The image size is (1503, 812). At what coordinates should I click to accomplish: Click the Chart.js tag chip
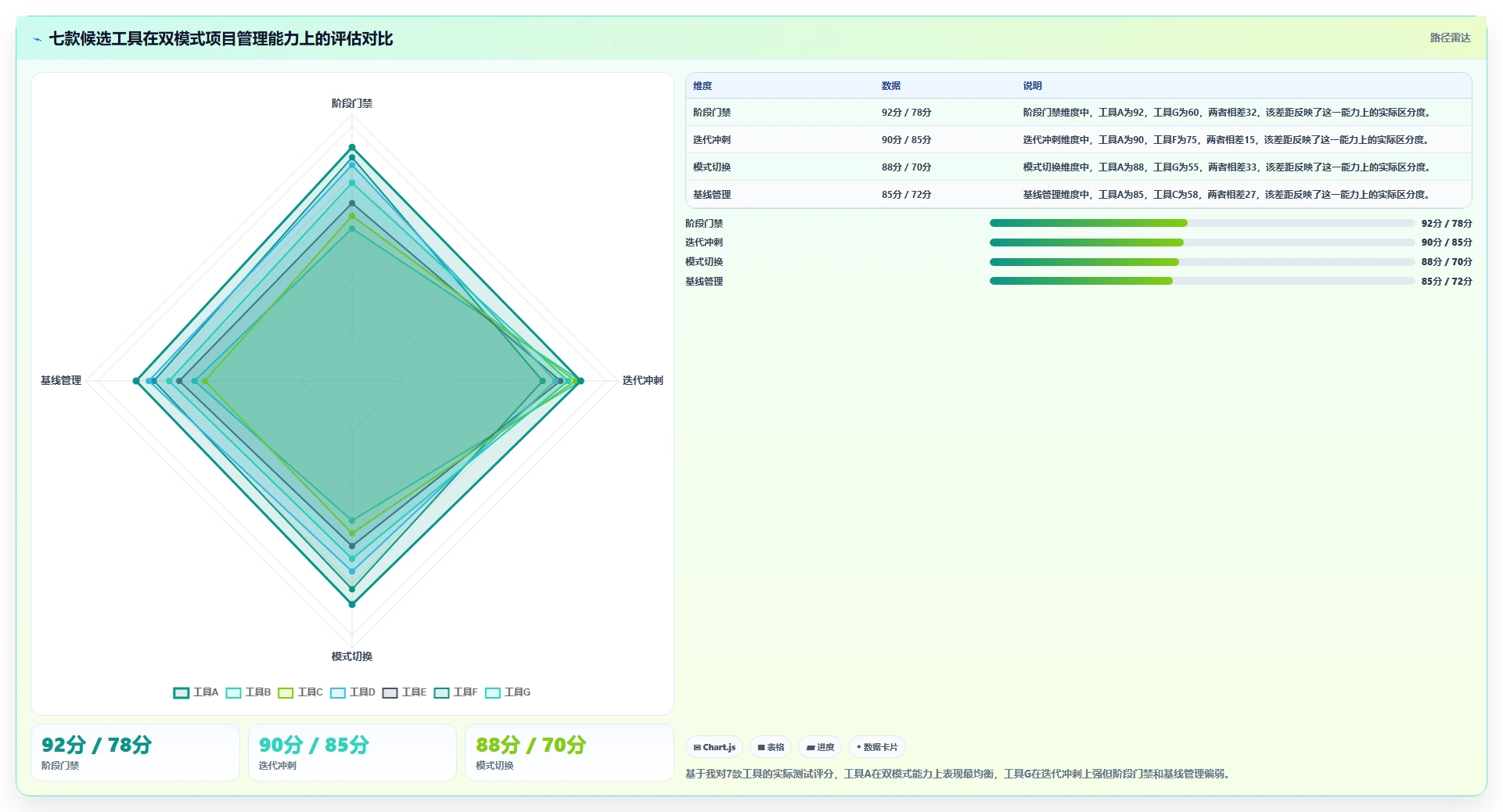(x=714, y=747)
